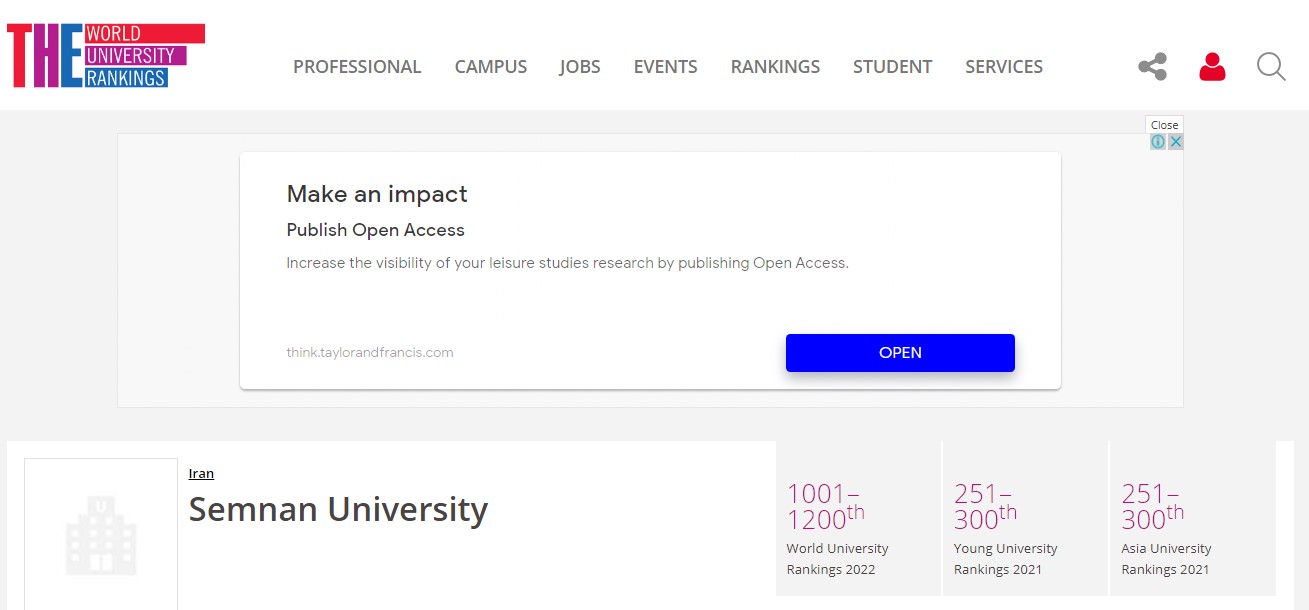Open the SERVICES menu
Image resolution: width=1309 pixels, height=610 pixels.
coord(1004,67)
